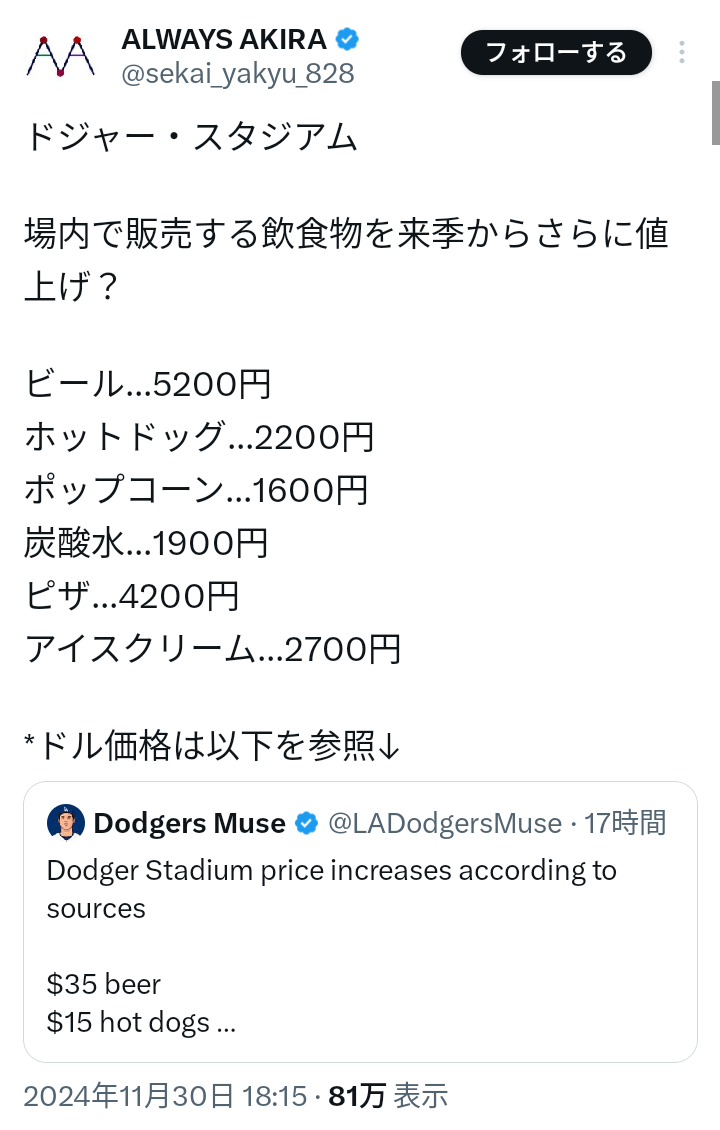Click the verified badge next to Dodgers Muse
Image resolution: width=720 pixels, height=1130 pixels.
tap(307, 824)
